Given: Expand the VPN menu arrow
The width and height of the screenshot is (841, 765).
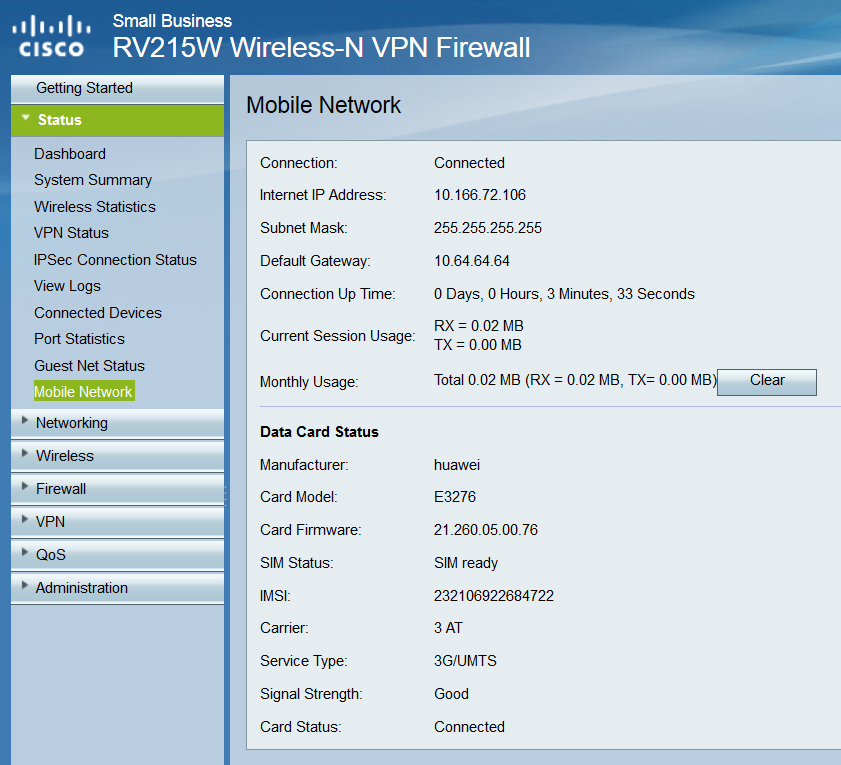Looking at the screenshot, I should pos(25,519).
